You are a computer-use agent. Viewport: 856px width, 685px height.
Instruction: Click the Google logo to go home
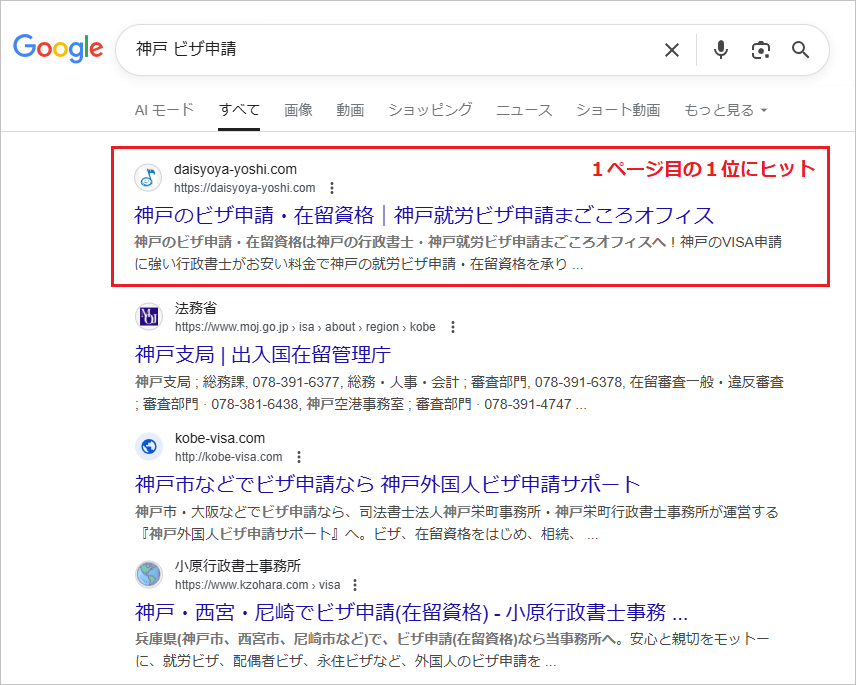58,49
